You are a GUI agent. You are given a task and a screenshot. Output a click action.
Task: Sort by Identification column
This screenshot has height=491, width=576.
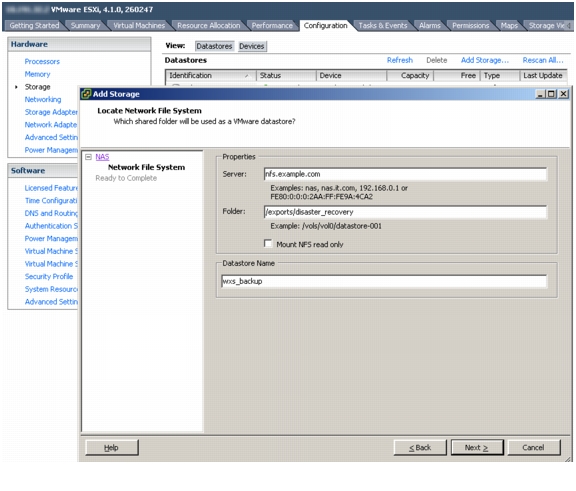click(x=210, y=76)
